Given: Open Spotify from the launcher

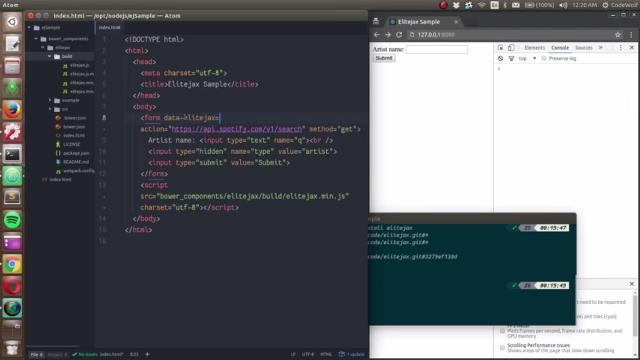Looking at the screenshot, I should [12, 220].
